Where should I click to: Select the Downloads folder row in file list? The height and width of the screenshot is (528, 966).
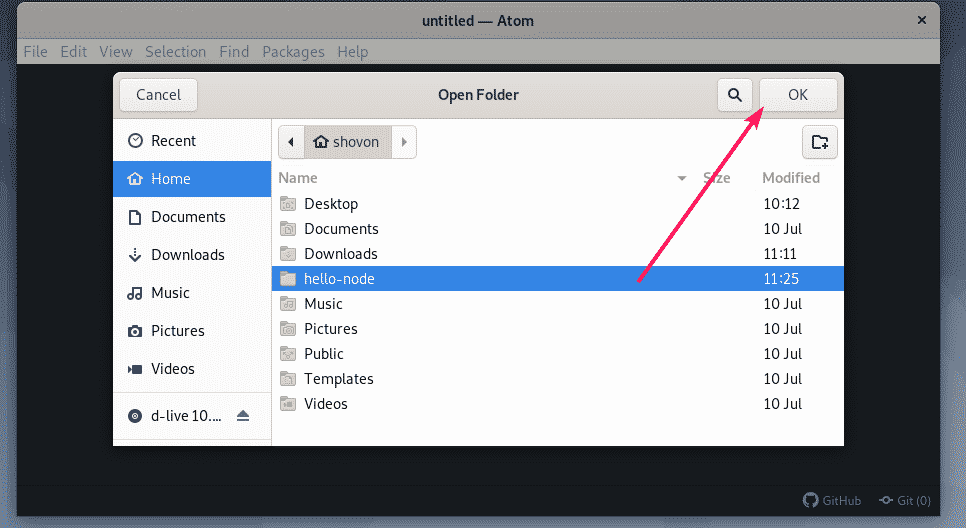coord(558,254)
